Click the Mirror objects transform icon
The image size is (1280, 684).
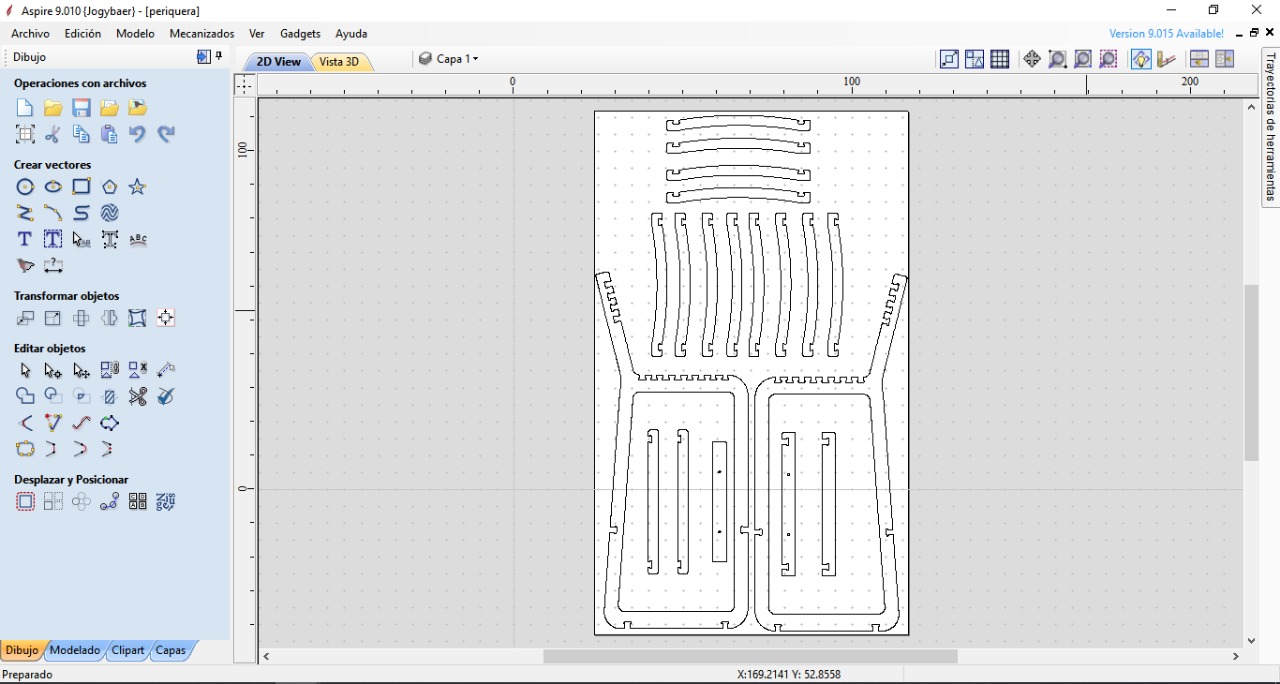click(x=109, y=318)
